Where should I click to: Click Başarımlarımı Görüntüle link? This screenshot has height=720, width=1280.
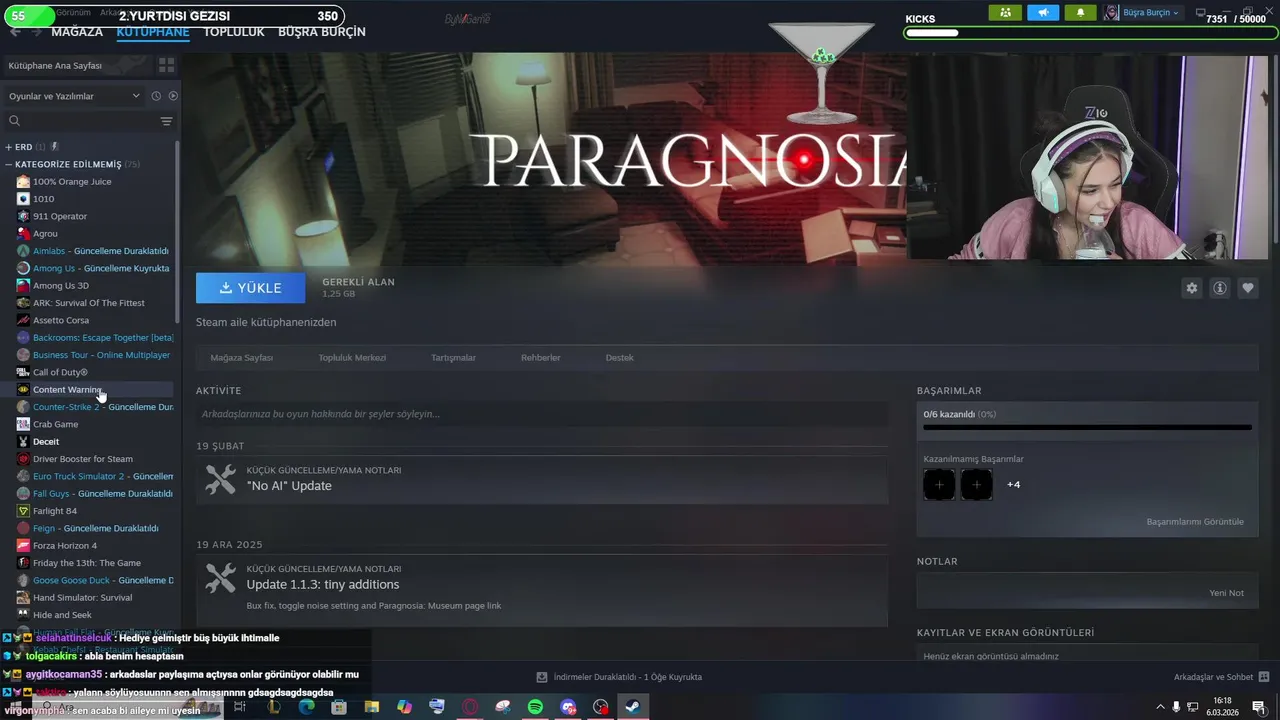(x=1195, y=522)
